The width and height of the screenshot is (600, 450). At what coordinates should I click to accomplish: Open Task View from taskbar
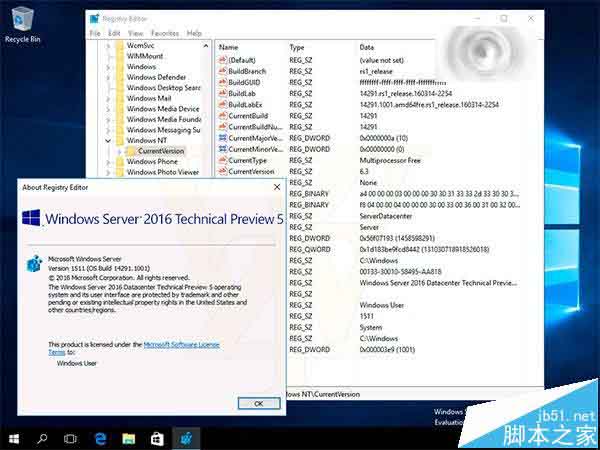click(x=70, y=439)
